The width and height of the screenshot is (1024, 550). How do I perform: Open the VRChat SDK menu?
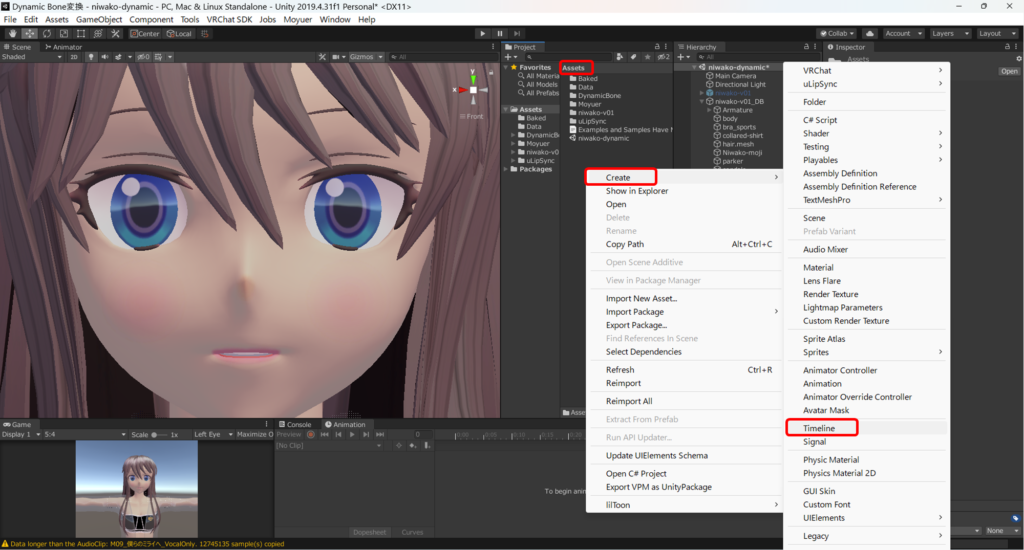pyautogui.click(x=229, y=19)
